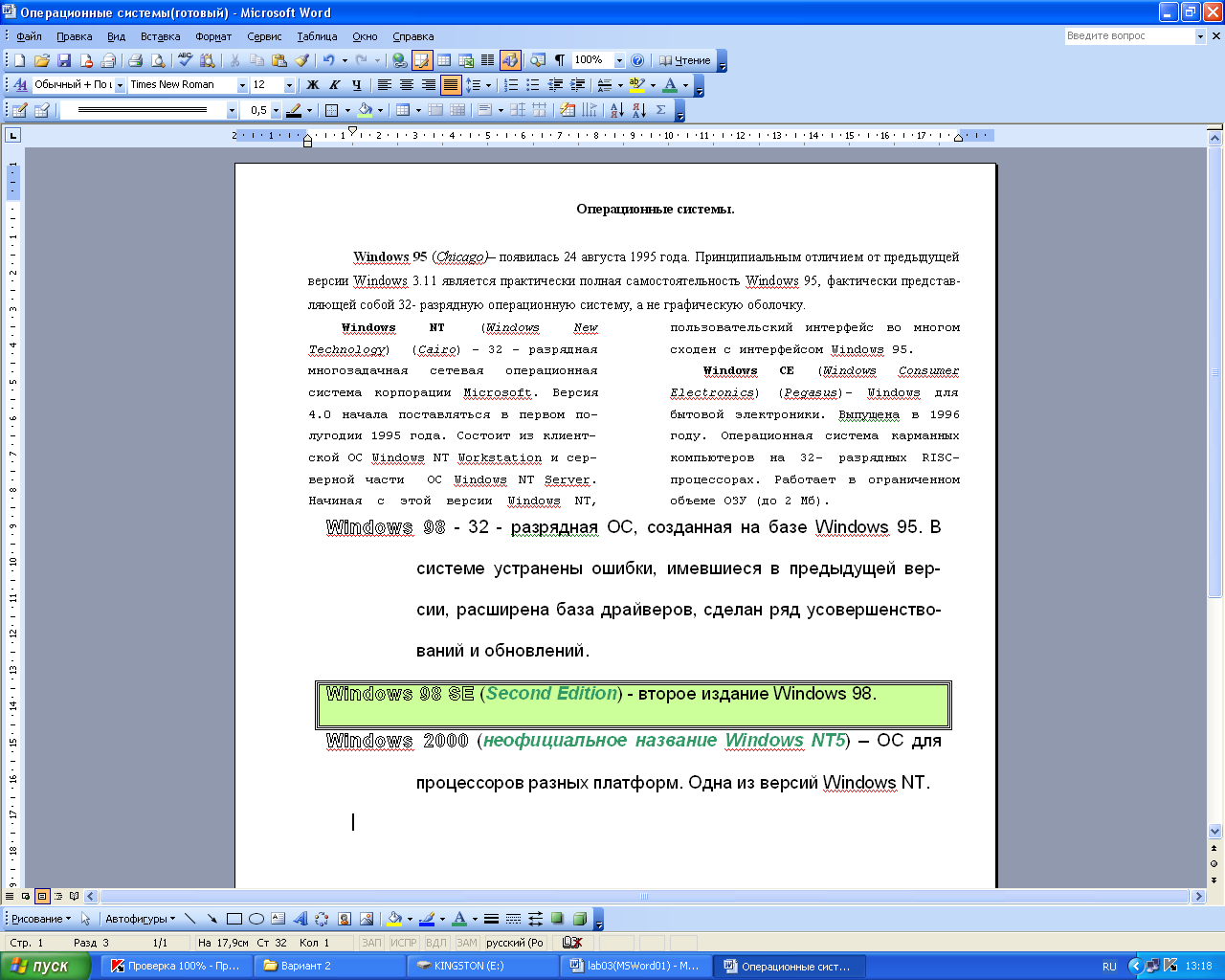Open the line weight 0,5 dropdown
The width and height of the screenshot is (1225, 980).
click(277, 110)
